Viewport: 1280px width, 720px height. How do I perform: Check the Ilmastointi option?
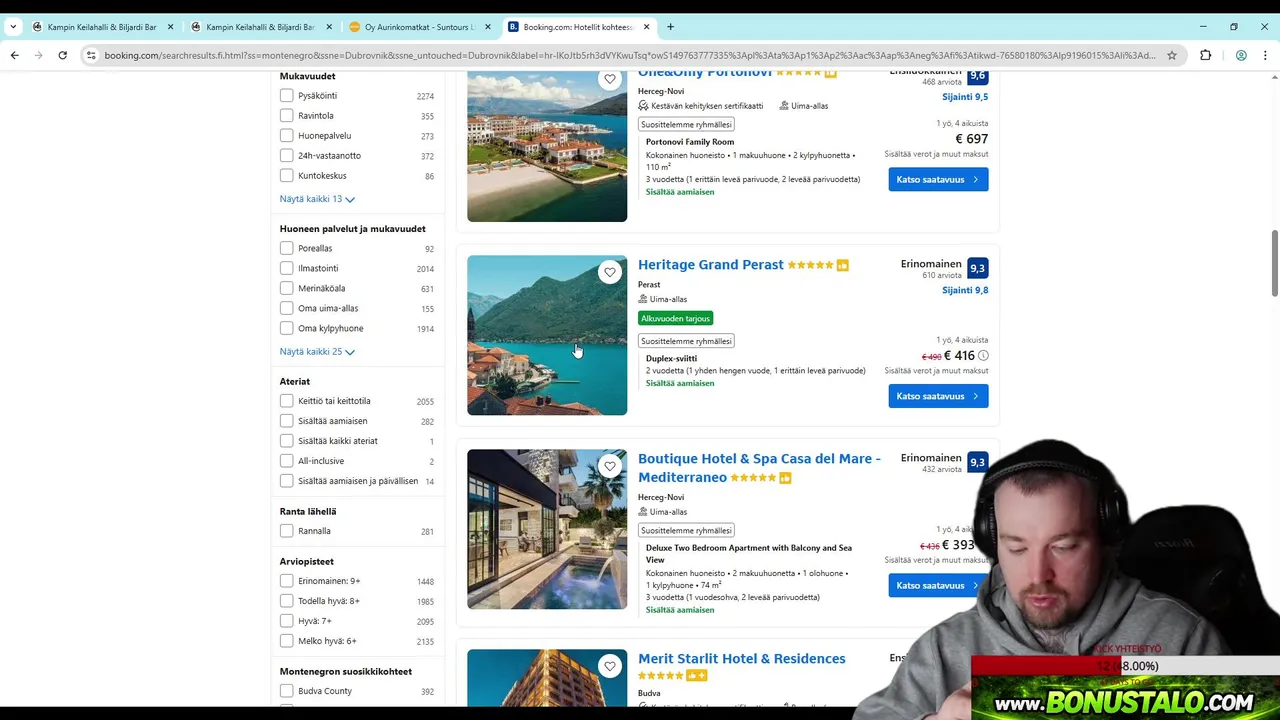pyautogui.click(x=287, y=268)
